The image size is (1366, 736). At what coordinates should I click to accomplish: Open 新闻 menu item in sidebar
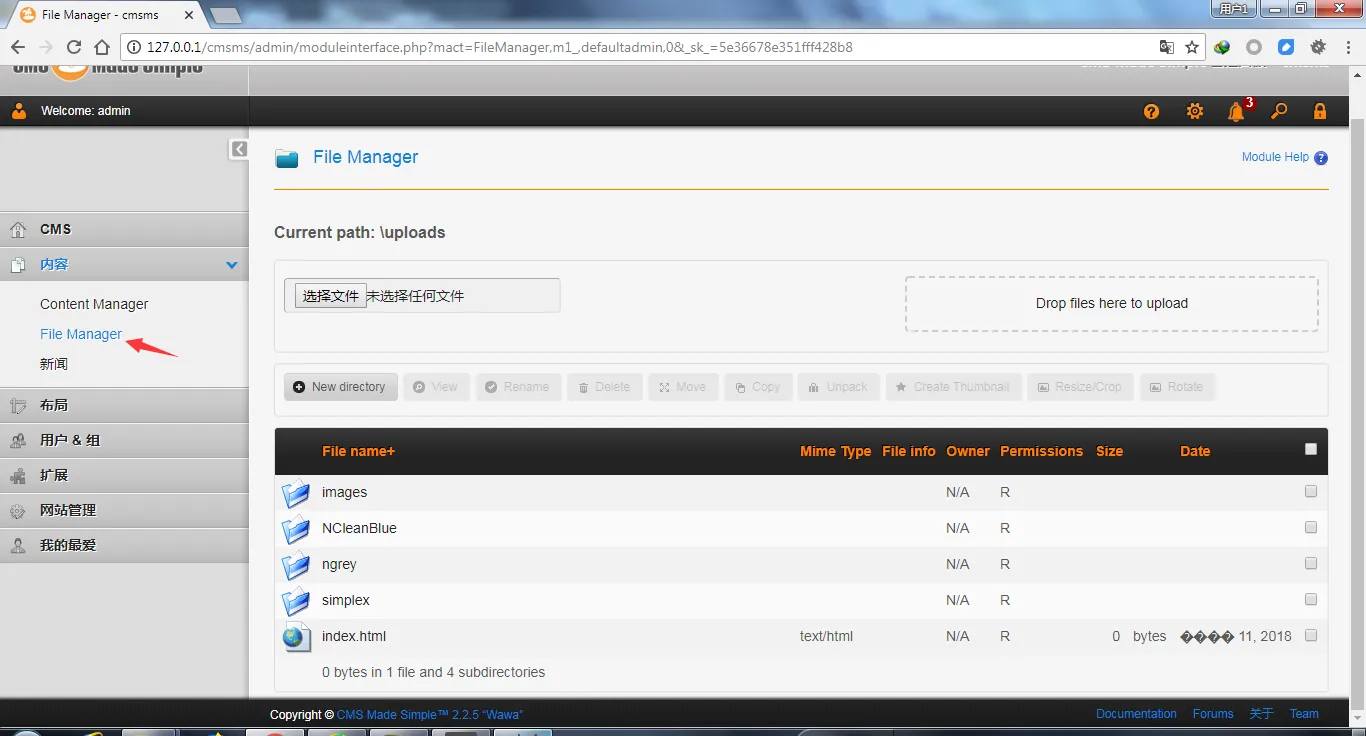point(54,364)
